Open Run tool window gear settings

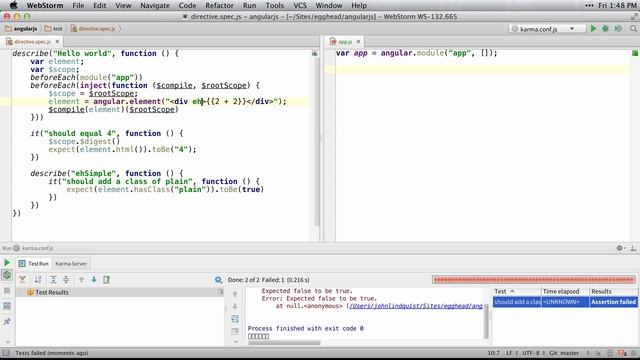pyautogui.click(x=620, y=248)
